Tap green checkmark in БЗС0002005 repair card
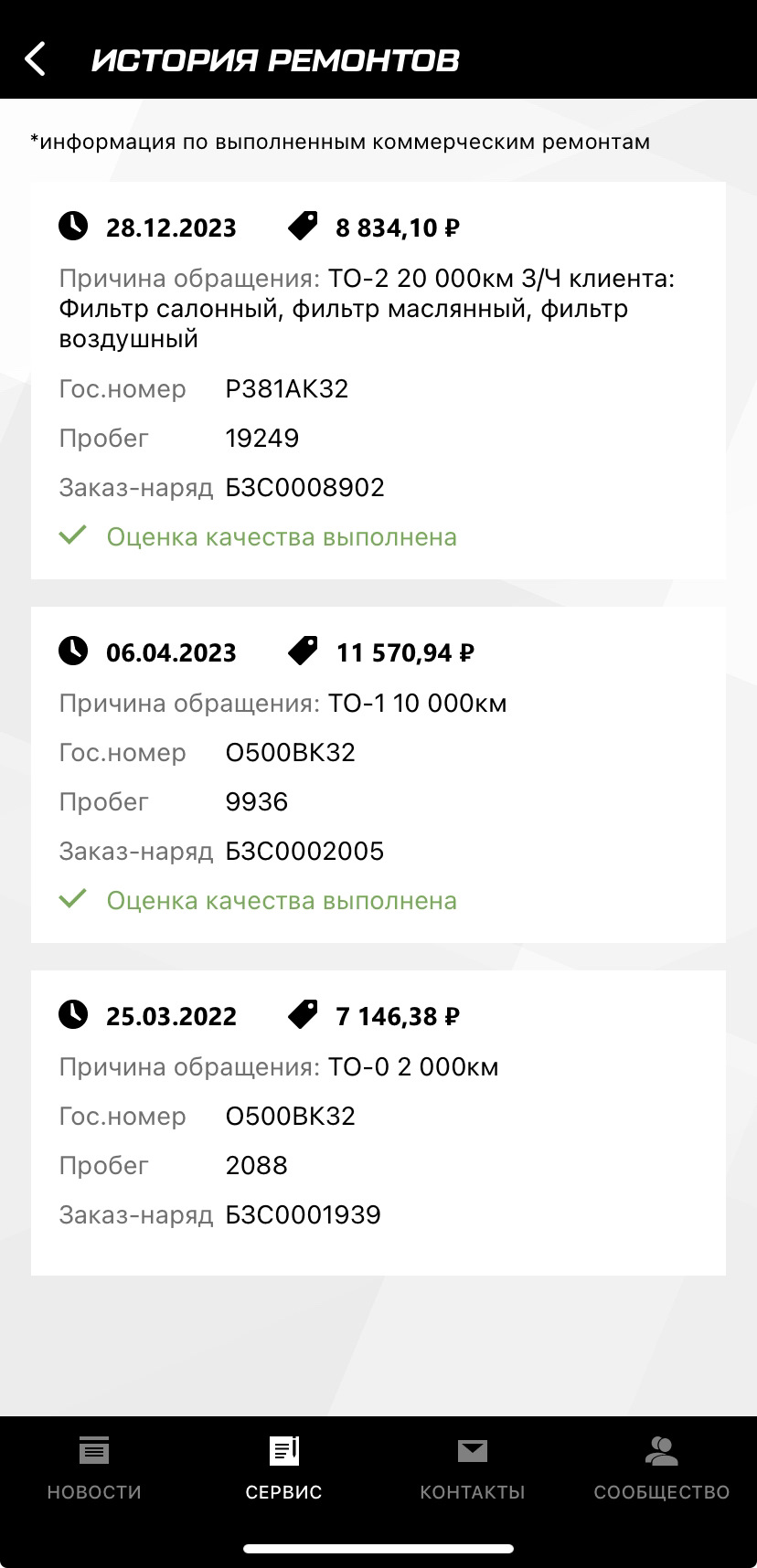The height and width of the screenshot is (1568, 757). click(x=72, y=899)
